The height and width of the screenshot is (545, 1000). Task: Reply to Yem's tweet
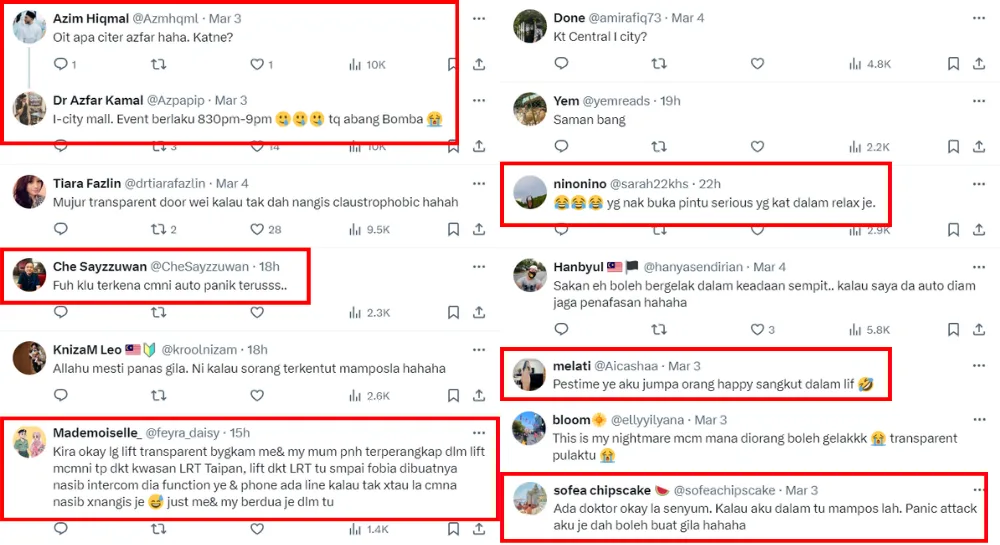[x=561, y=146]
